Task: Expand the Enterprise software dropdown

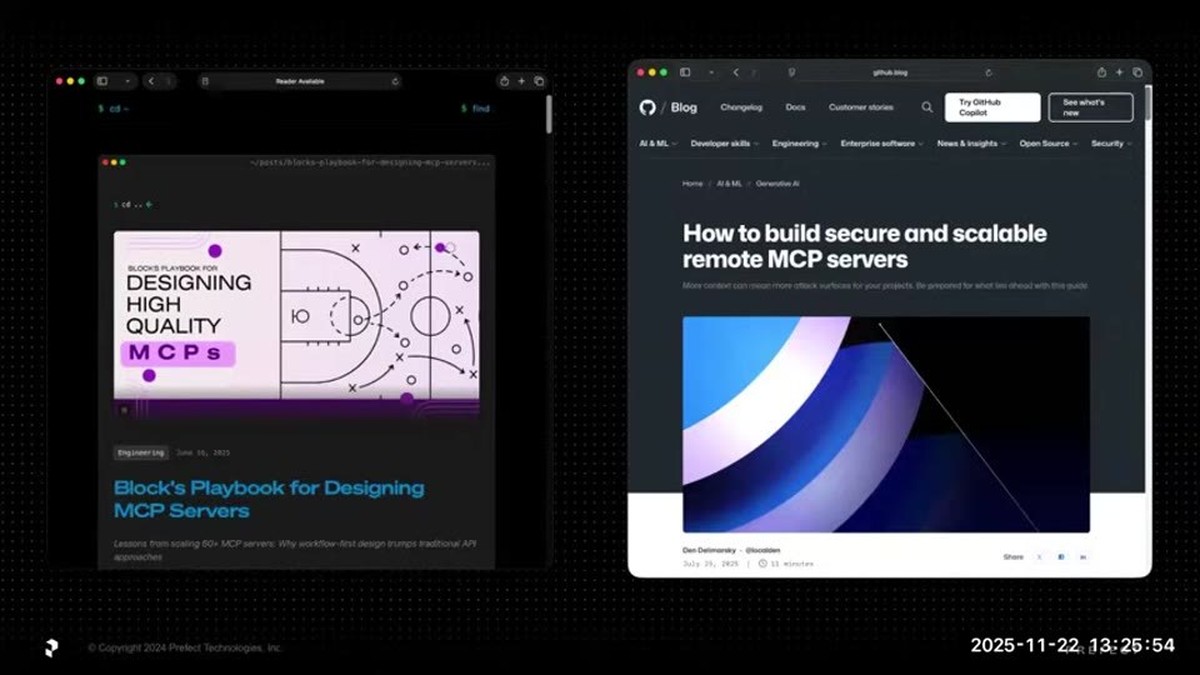Action: point(882,144)
